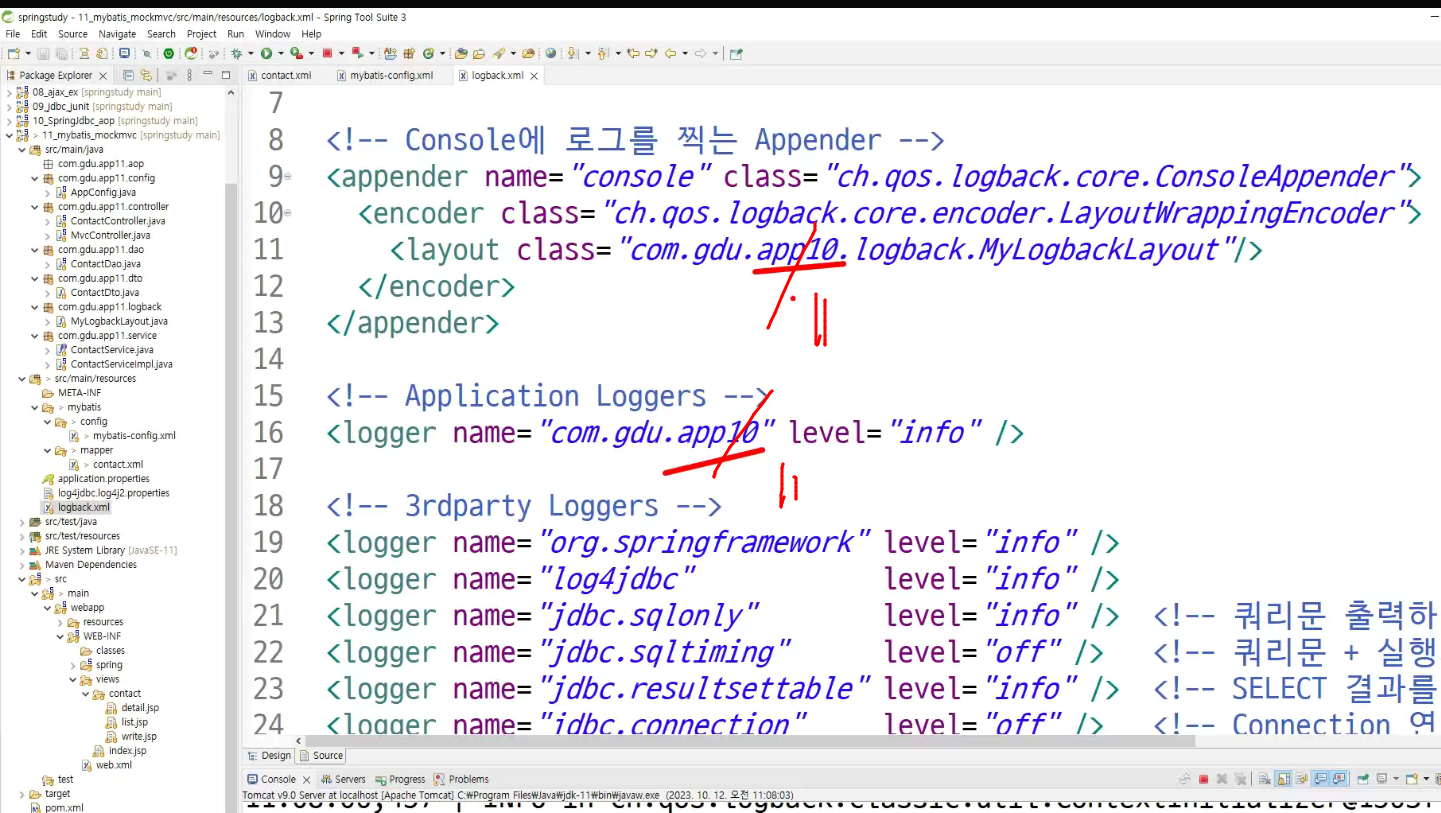The image size is (1441, 813).
Task: Open the Navigate menu
Action: coord(117,34)
